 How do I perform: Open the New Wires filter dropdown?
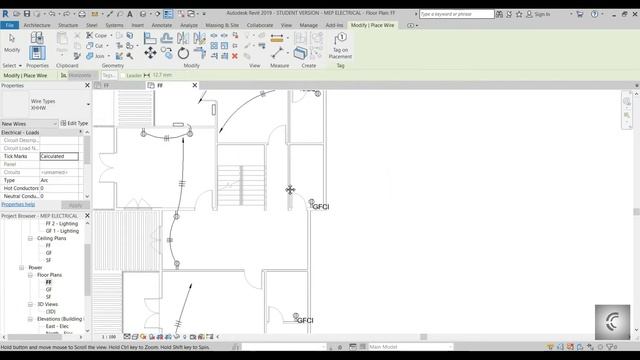coord(29,124)
